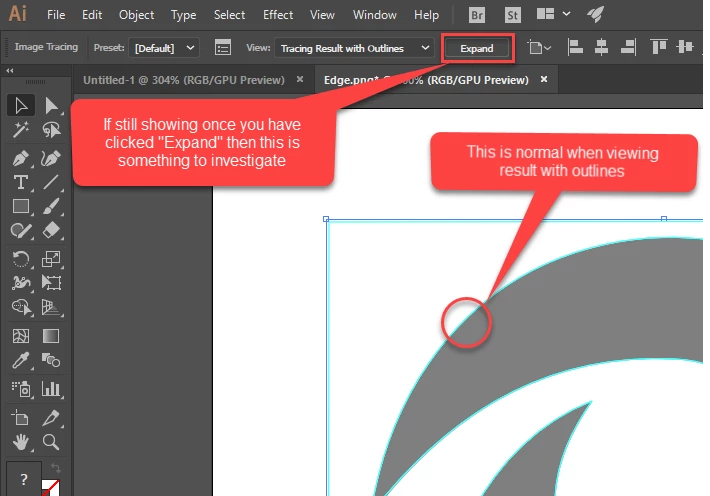
Task: Select the Artboard tool
Action: click(21, 418)
